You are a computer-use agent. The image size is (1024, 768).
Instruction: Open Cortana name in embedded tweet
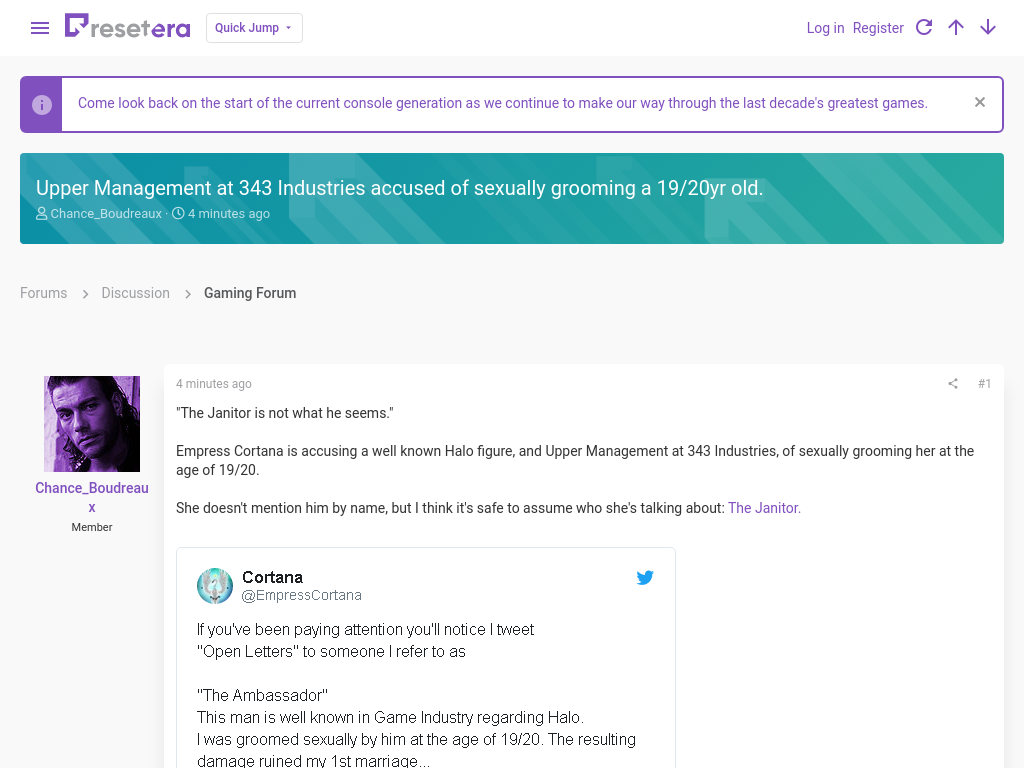point(272,577)
